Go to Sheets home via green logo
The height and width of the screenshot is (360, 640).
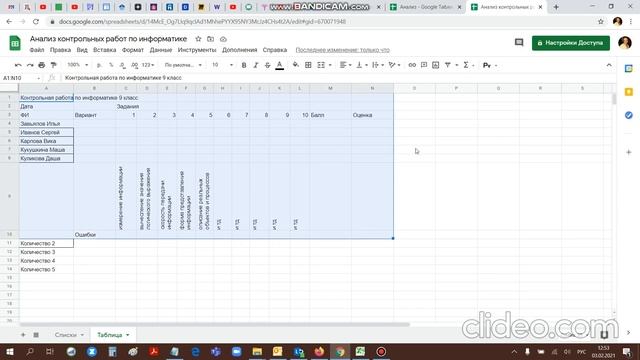tap(15, 43)
